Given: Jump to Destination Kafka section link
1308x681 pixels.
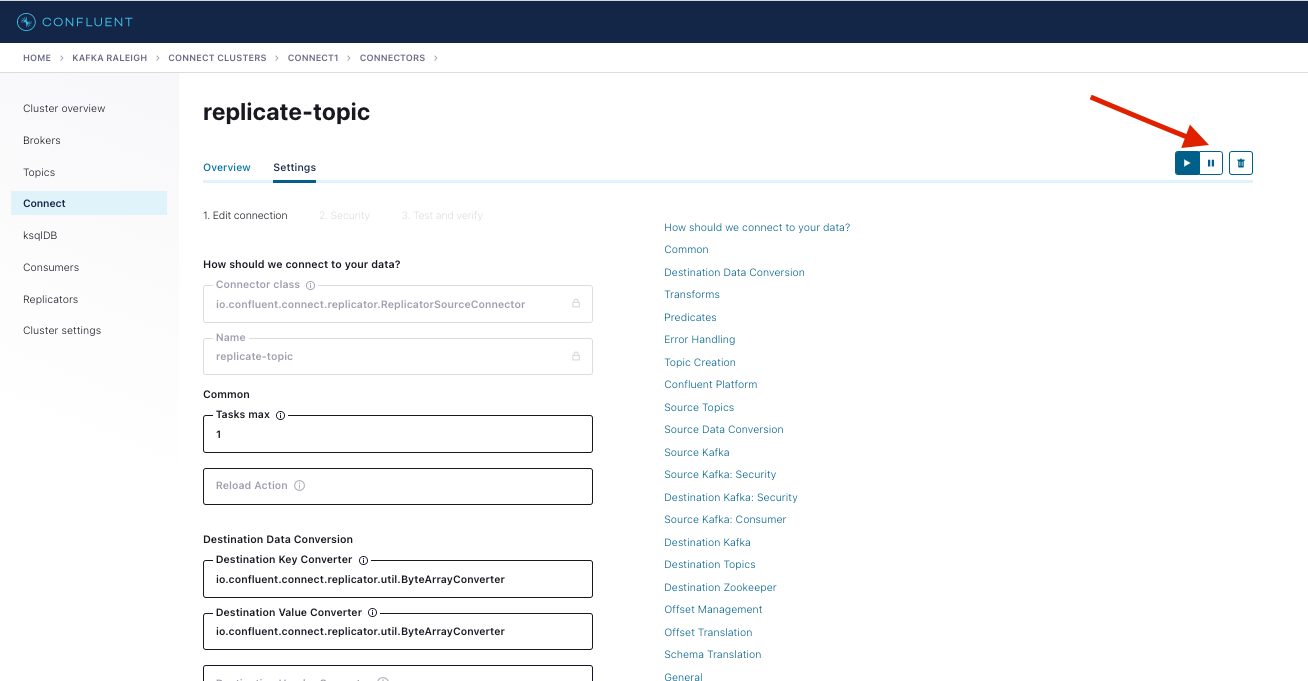Looking at the screenshot, I should pyautogui.click(x=707, y=542).
